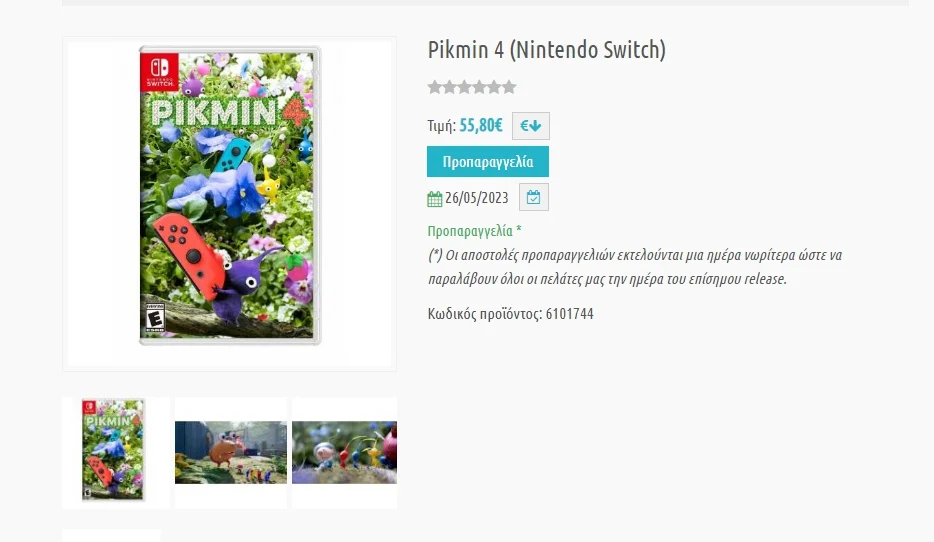Click the green calendar icon beside release date
934x542 pixels.
pos(434,198)
